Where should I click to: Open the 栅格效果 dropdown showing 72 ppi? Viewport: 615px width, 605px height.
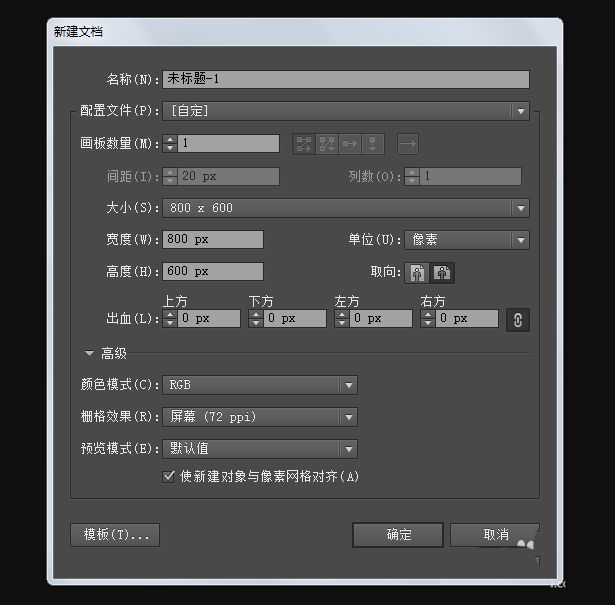point(260,417)
